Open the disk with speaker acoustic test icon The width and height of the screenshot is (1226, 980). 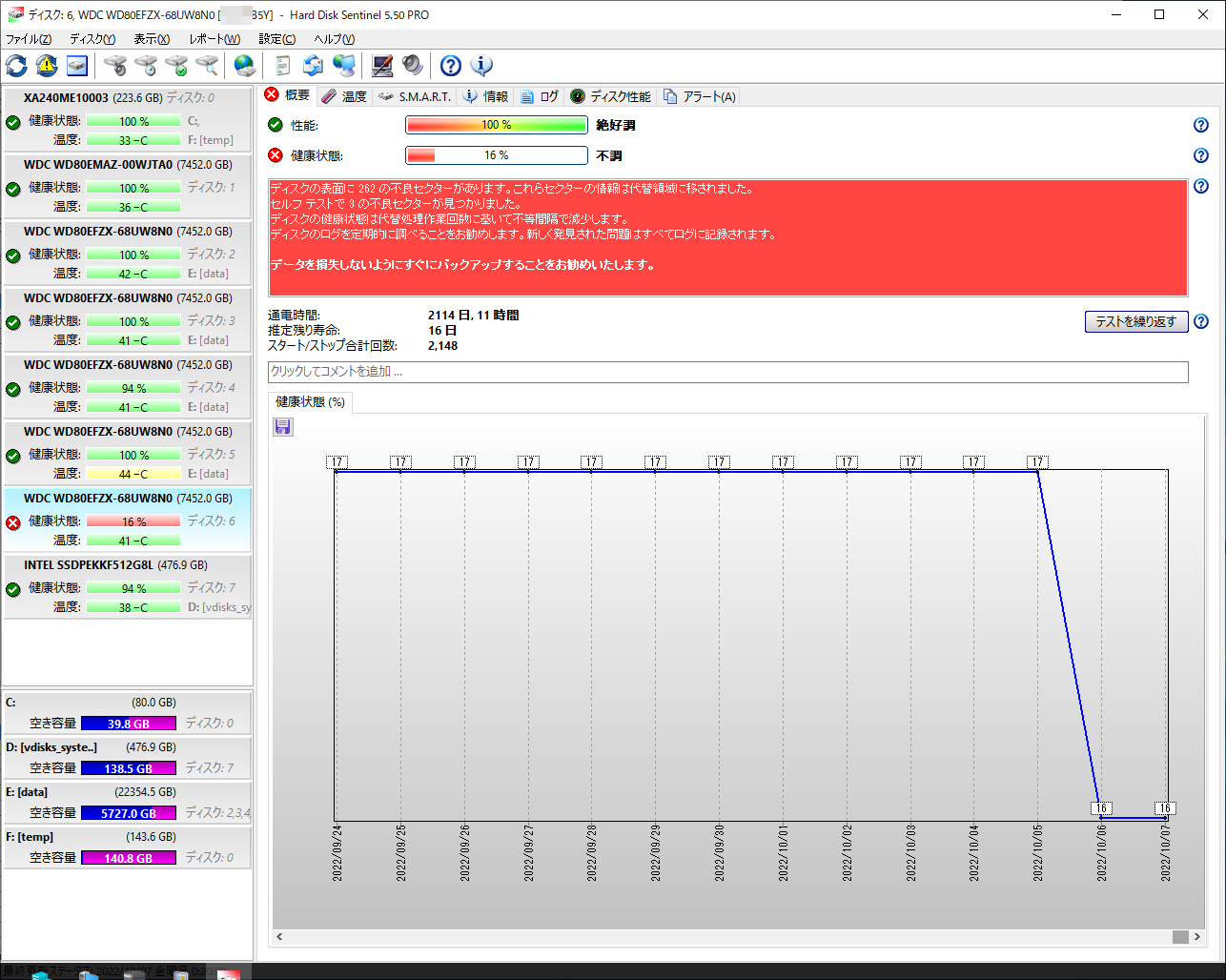(x=115, y=65)
